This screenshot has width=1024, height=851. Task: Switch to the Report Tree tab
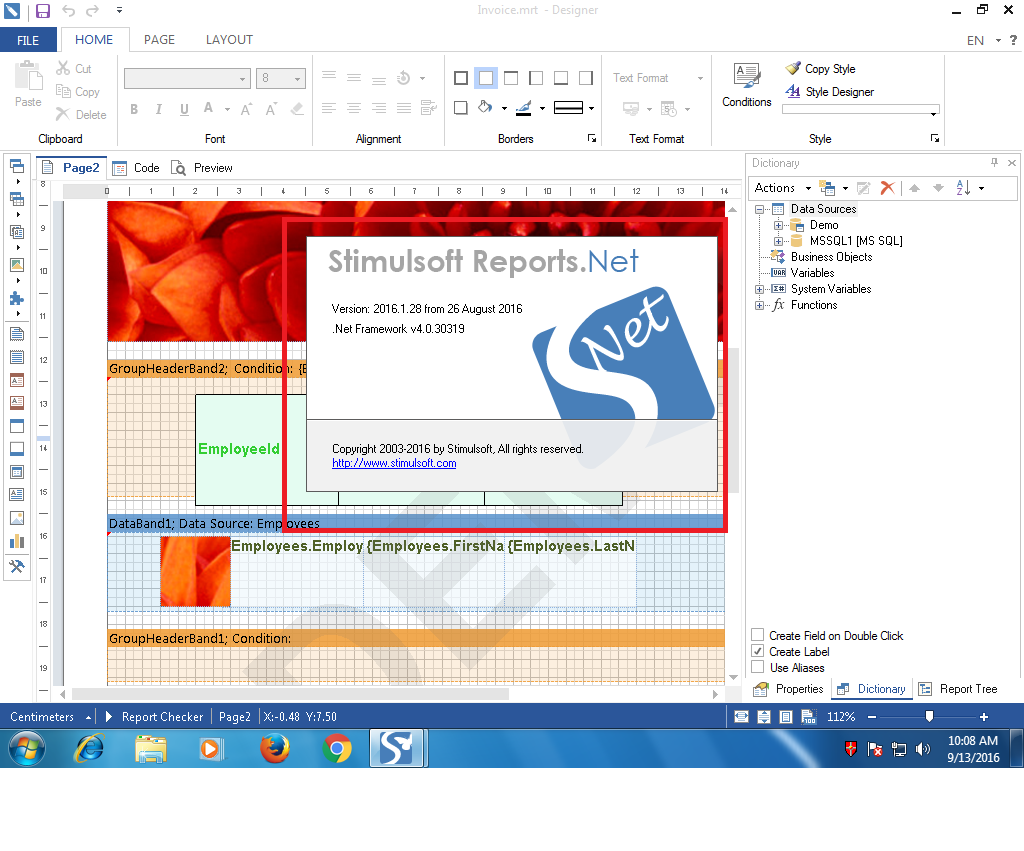[x=958, y=689]
